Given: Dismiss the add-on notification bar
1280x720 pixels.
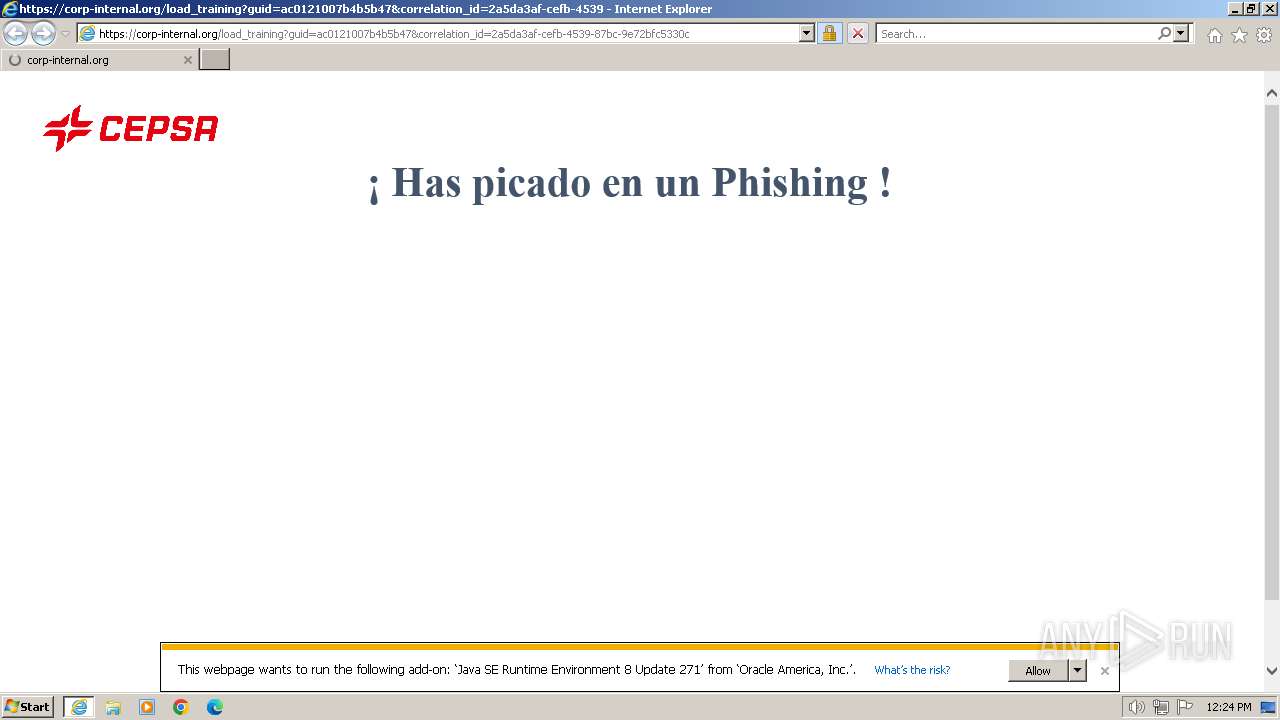Looking at the screenshot, I should (x=1104, y=671).
